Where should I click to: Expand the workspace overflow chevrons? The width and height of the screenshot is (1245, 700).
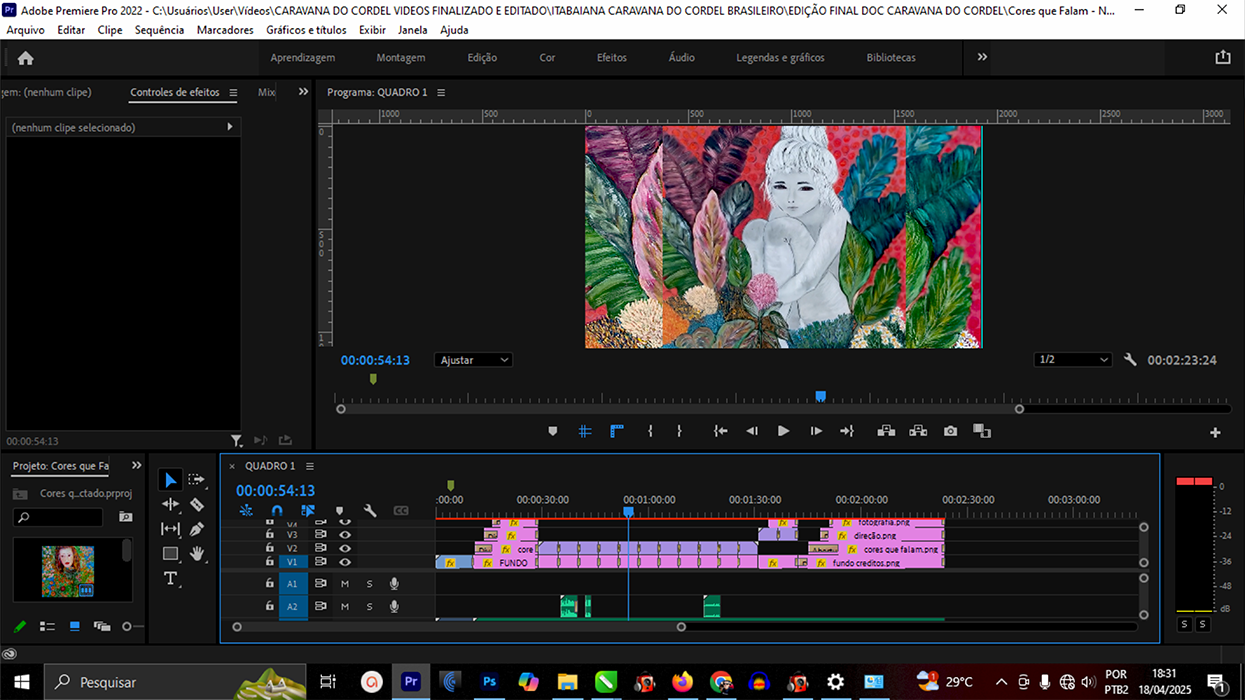tap(982, 57)
